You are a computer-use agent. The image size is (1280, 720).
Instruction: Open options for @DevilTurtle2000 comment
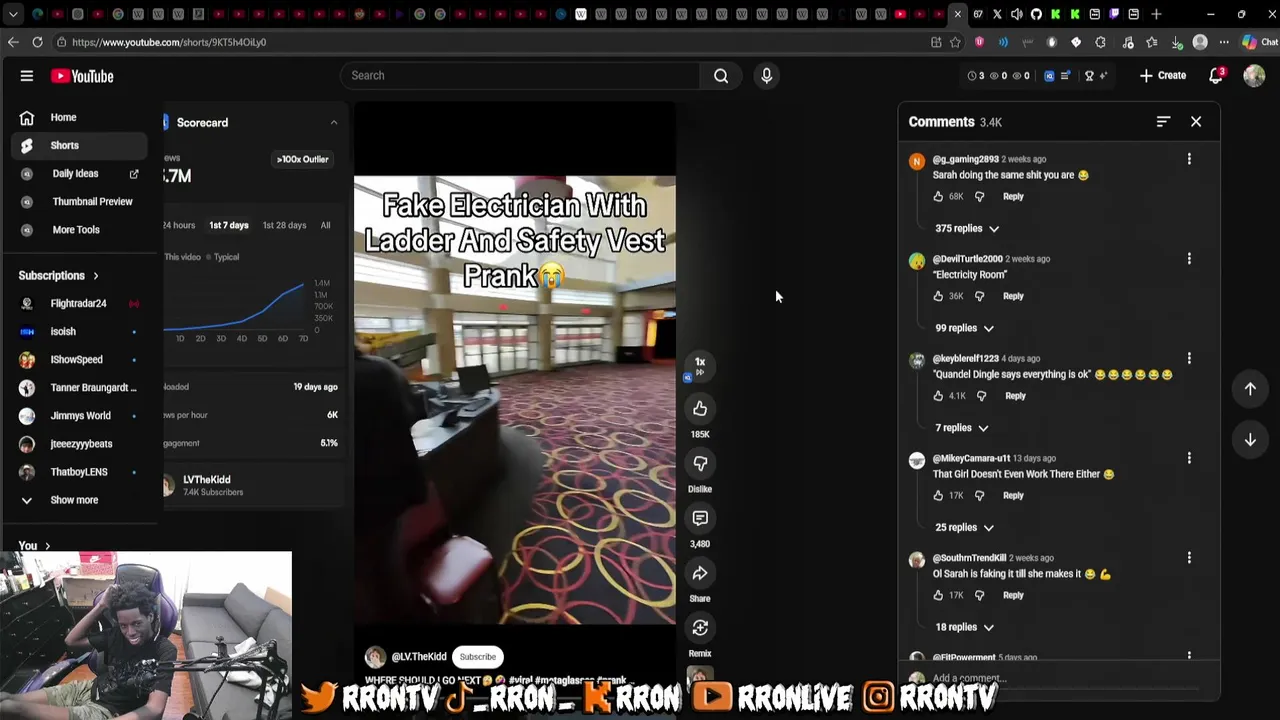(1189, 259)
